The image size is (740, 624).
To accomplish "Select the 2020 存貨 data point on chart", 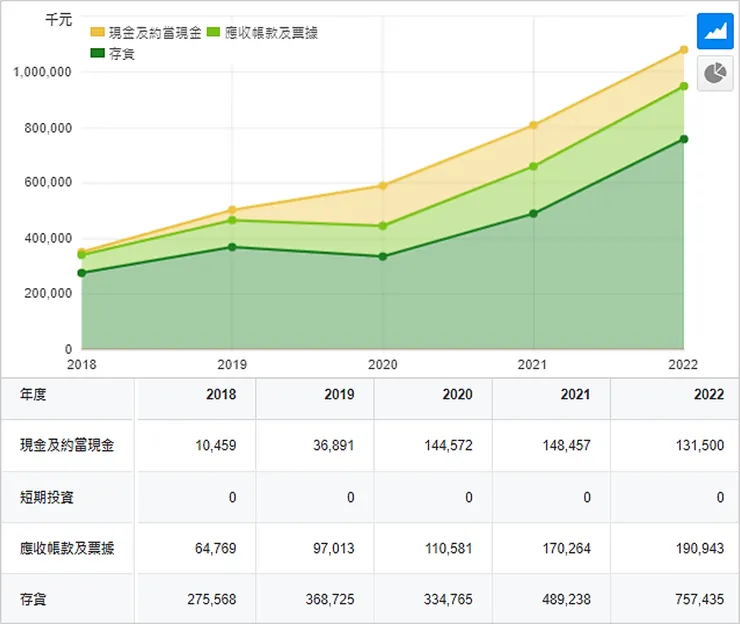I will pos(383,256).
